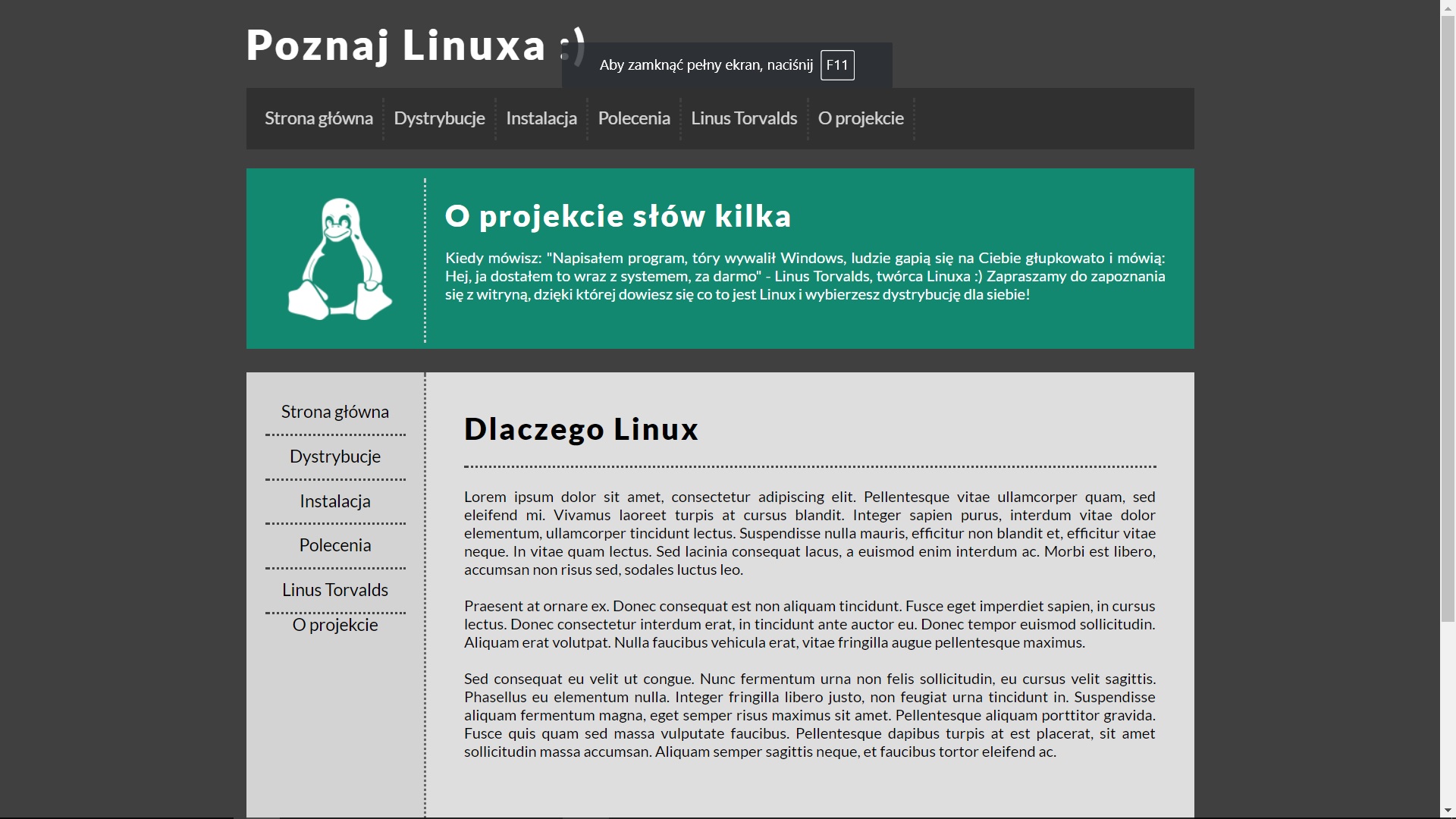Open 'Dystrybucje' in top navigation bar
Image resolution: width=1456 pixels, height=819 pixels.
pyautogui.click(x=439, y=118)
